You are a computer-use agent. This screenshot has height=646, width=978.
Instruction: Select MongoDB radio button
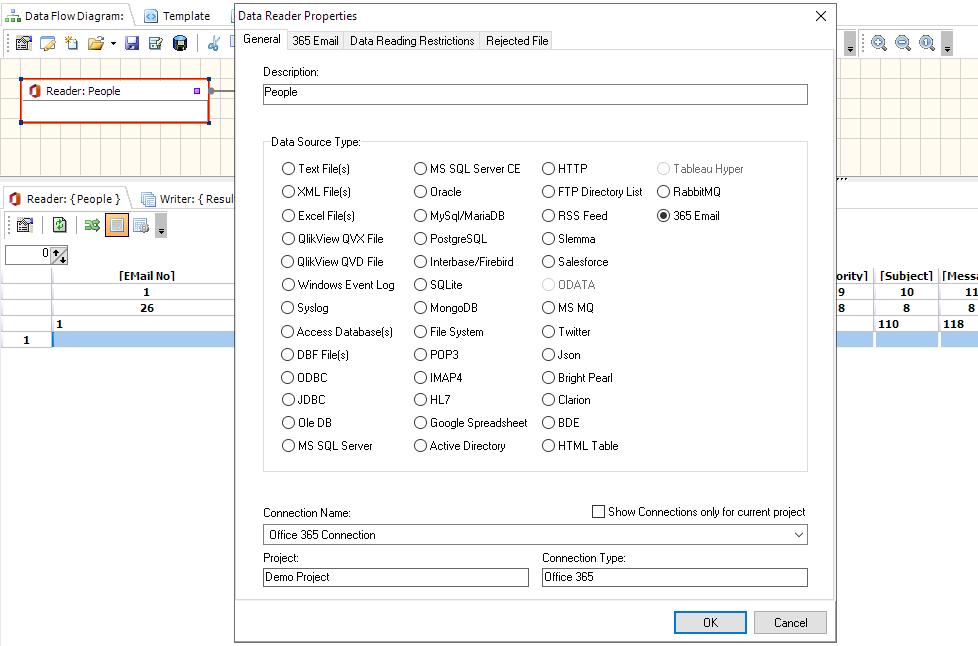pyautogui.click(x=420, y=308)
